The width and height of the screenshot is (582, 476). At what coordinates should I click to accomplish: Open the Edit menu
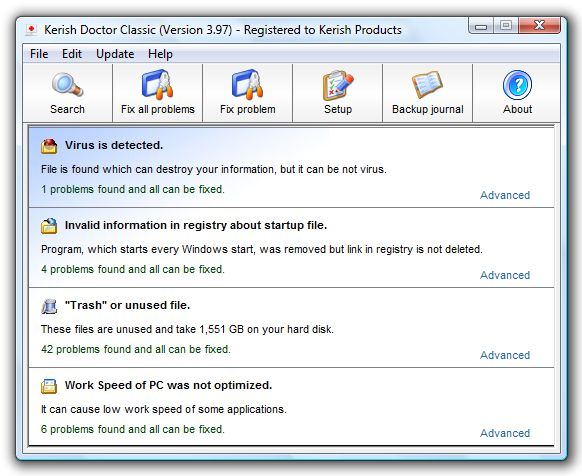coord(72,54)
